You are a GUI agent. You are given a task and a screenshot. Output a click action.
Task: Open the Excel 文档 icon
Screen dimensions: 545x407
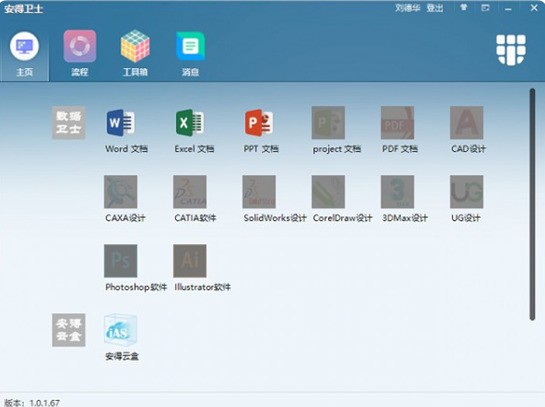point(189,123)
